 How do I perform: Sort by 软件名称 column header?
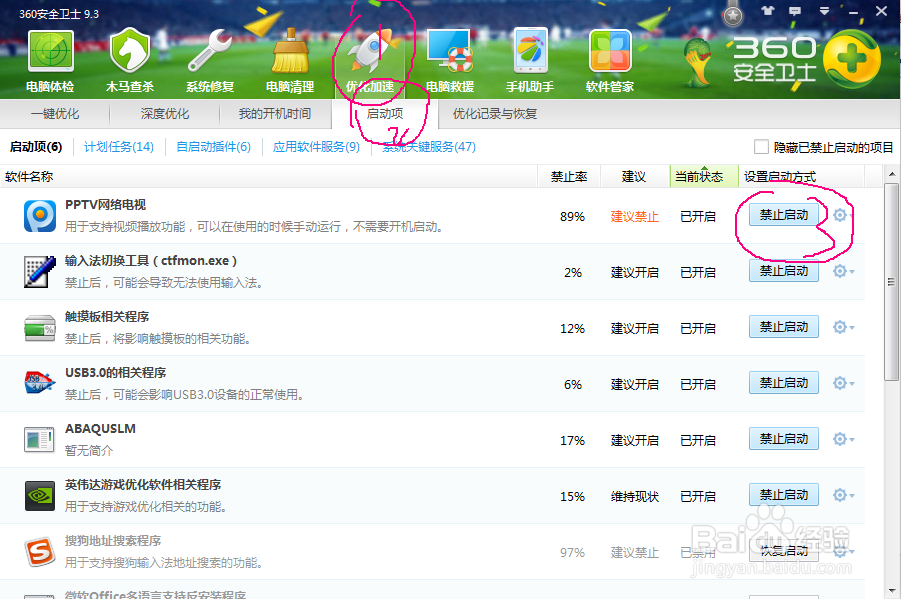[268, 176]
